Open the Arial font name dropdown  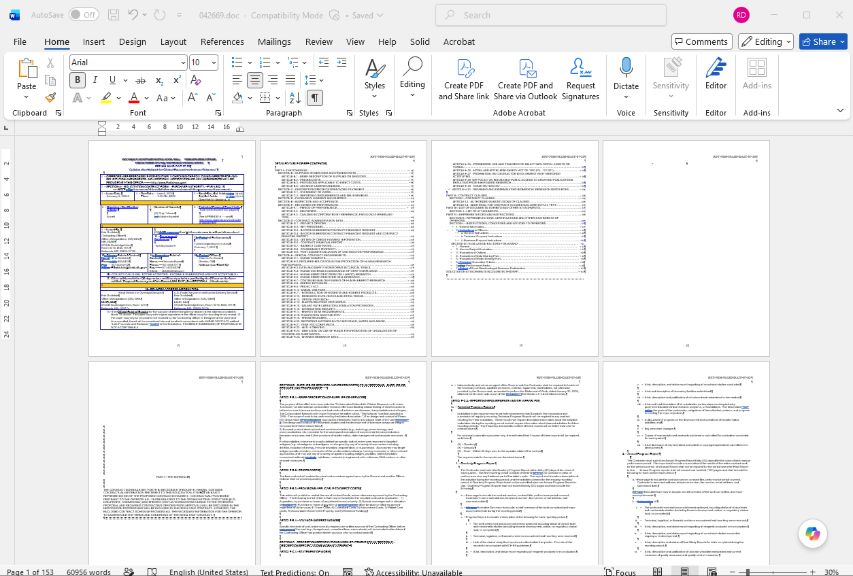tap(183, 63)
